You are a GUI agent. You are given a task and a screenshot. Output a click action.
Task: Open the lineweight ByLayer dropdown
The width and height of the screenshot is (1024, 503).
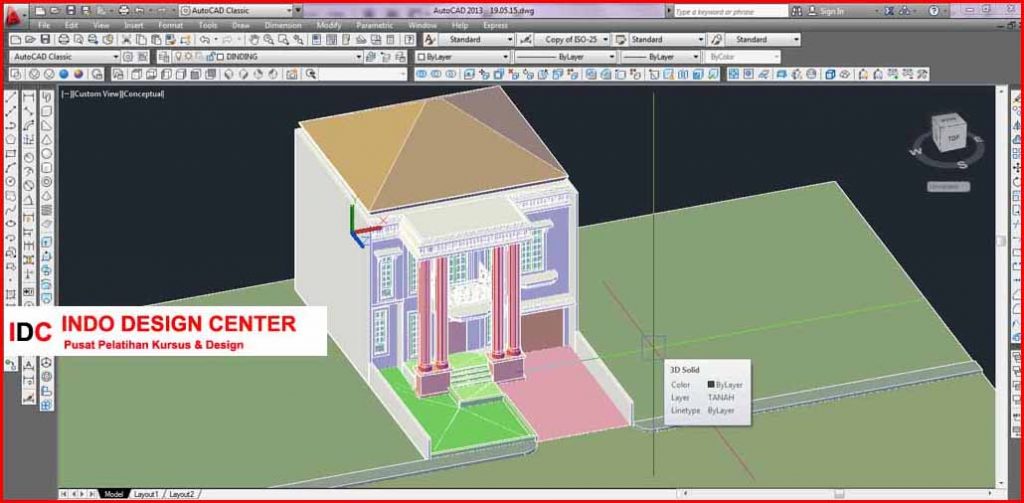696,57
